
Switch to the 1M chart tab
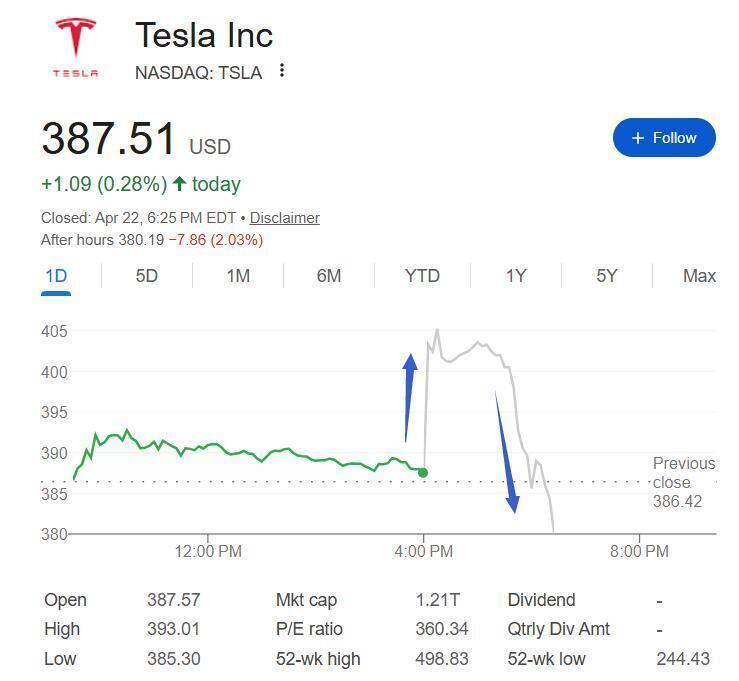238,276
